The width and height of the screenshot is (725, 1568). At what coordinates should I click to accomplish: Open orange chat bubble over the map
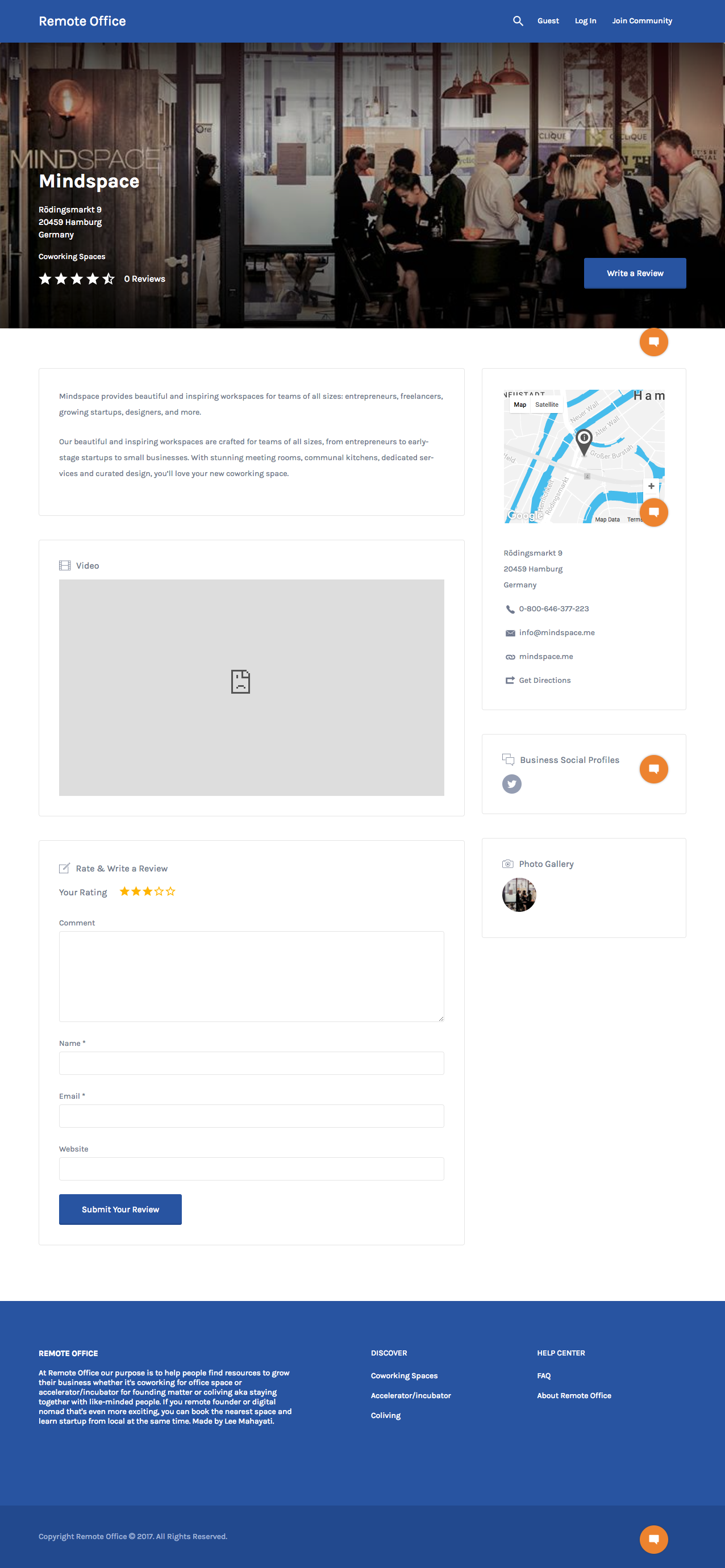[x=654, y=512]
